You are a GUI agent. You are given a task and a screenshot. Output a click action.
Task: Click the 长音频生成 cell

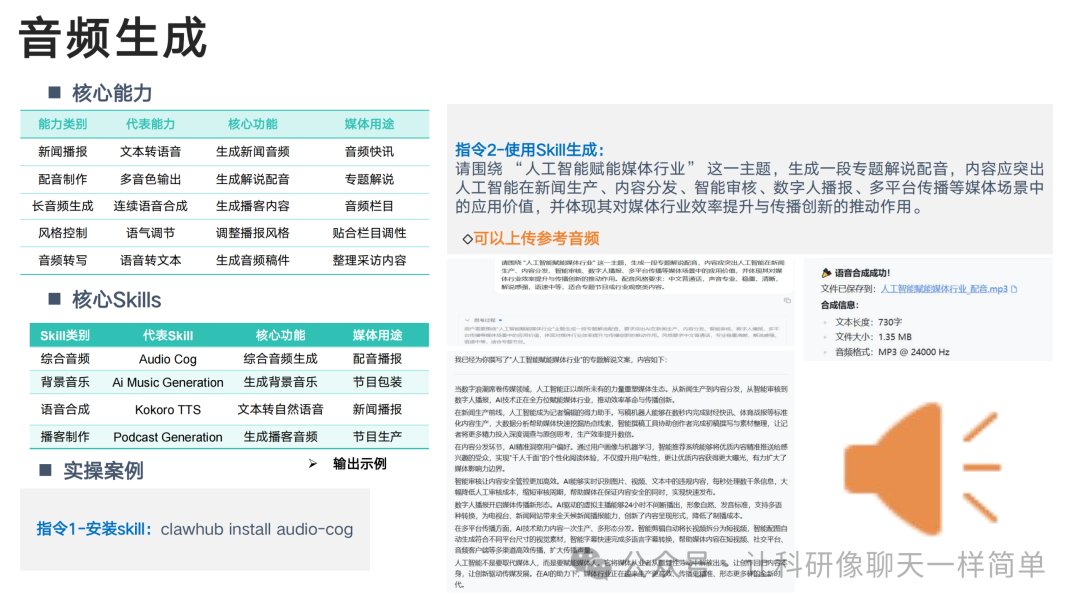tap(63, 206)
